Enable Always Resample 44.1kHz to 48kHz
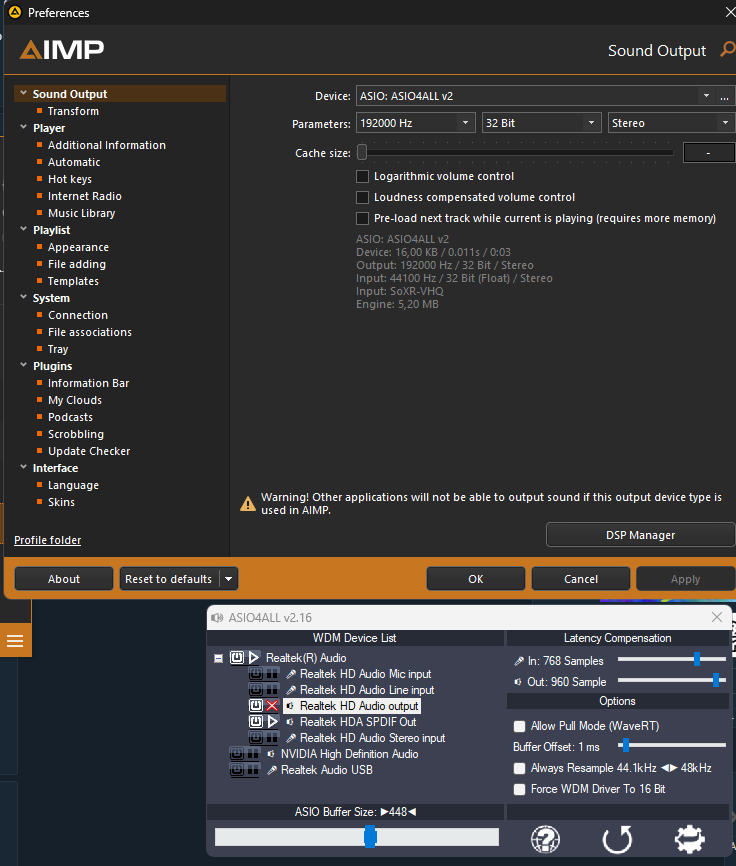736x866 pixels. click(x=518, y=768)
